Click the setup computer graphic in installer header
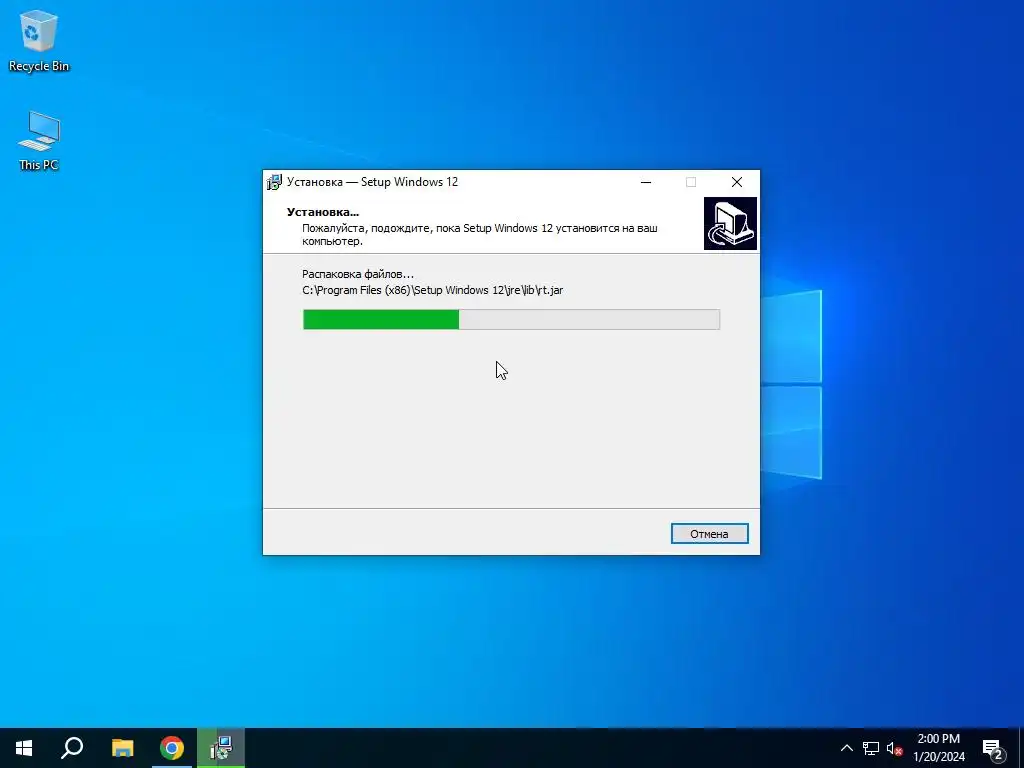This screenshot has width=1024, height=768. point(730,223)
